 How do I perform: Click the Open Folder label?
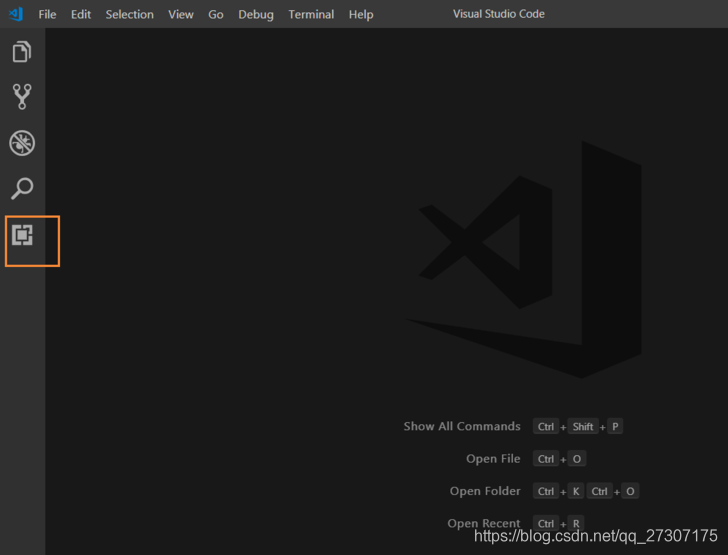485,491
